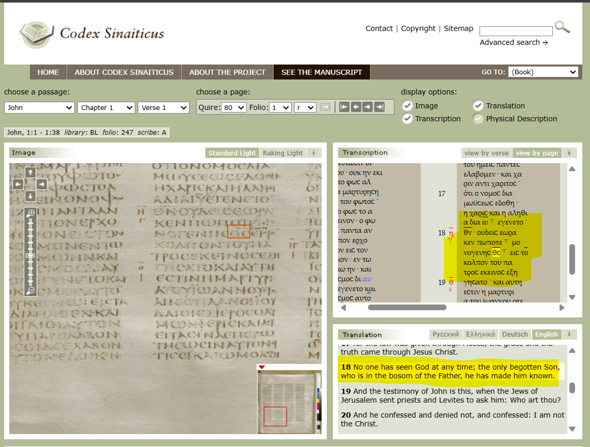This screenshot has width=590, height=447.
Task: Open the HOME menu item
Action: coord(48,72)
